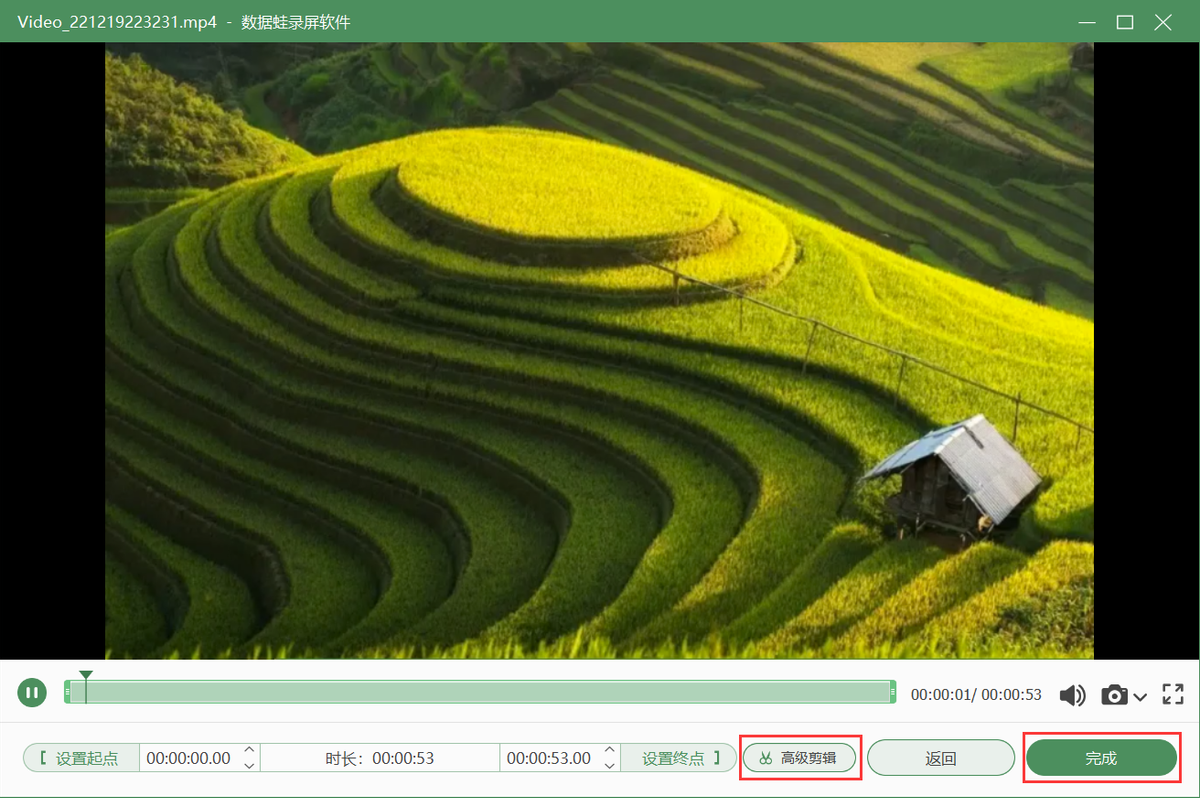
Task: Click the Video_221219223231.mp4 title text
Action: pyautogui.click(x=117, y=22)
